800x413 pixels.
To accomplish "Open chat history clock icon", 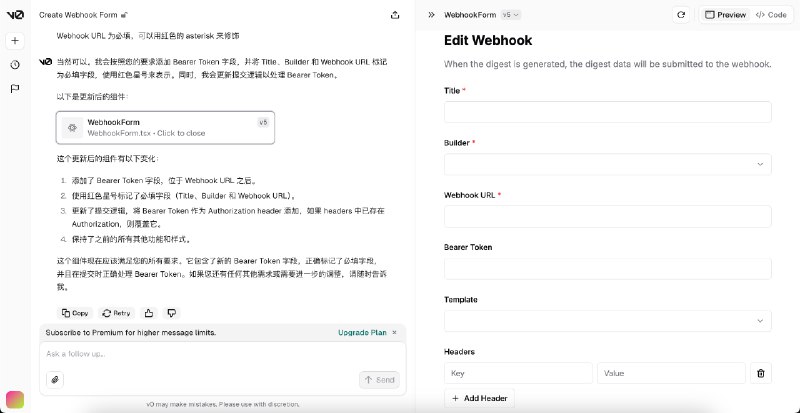I will click(15, 65).
